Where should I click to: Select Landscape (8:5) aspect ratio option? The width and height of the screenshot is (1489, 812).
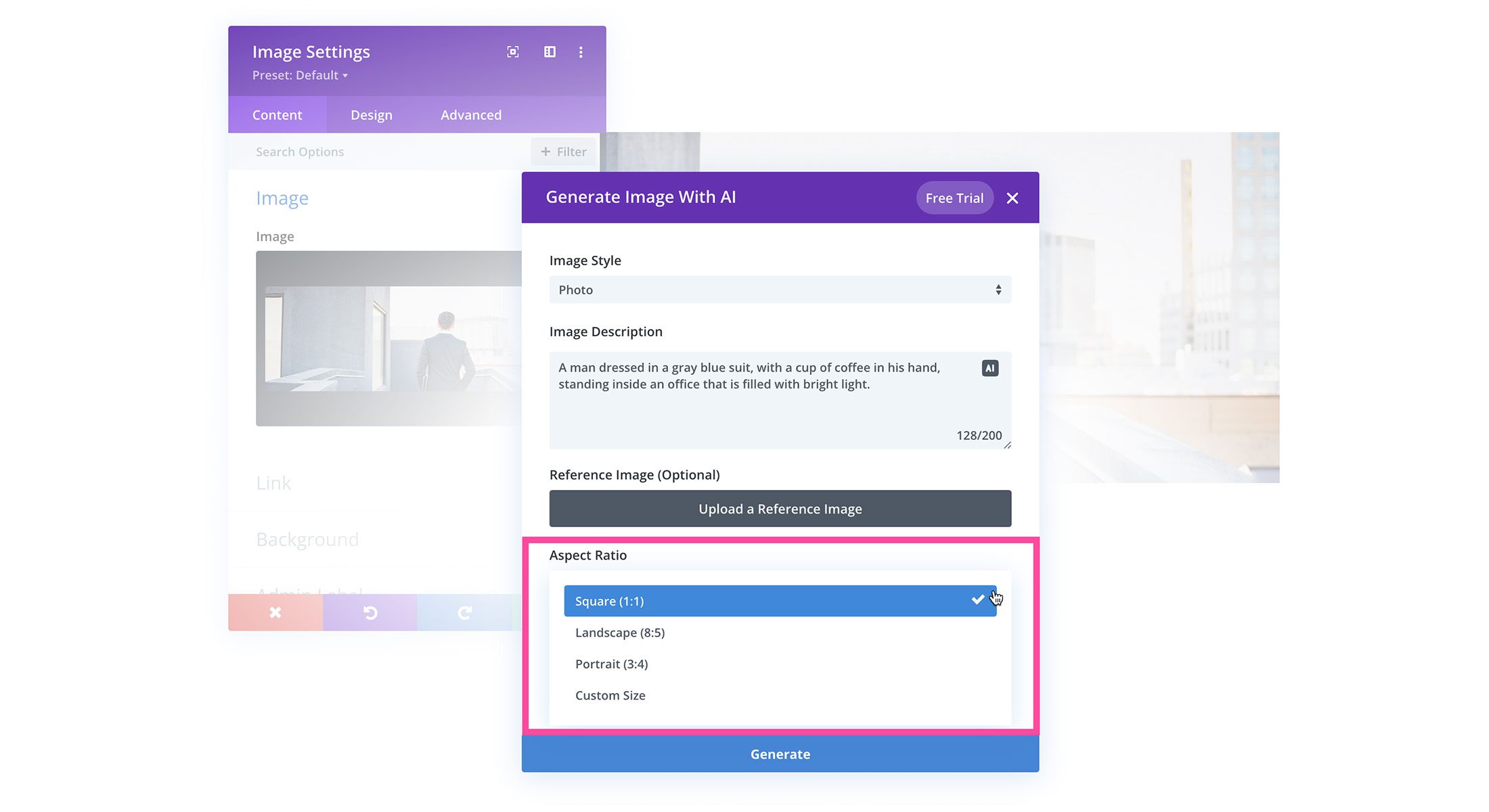click(620, 632)
